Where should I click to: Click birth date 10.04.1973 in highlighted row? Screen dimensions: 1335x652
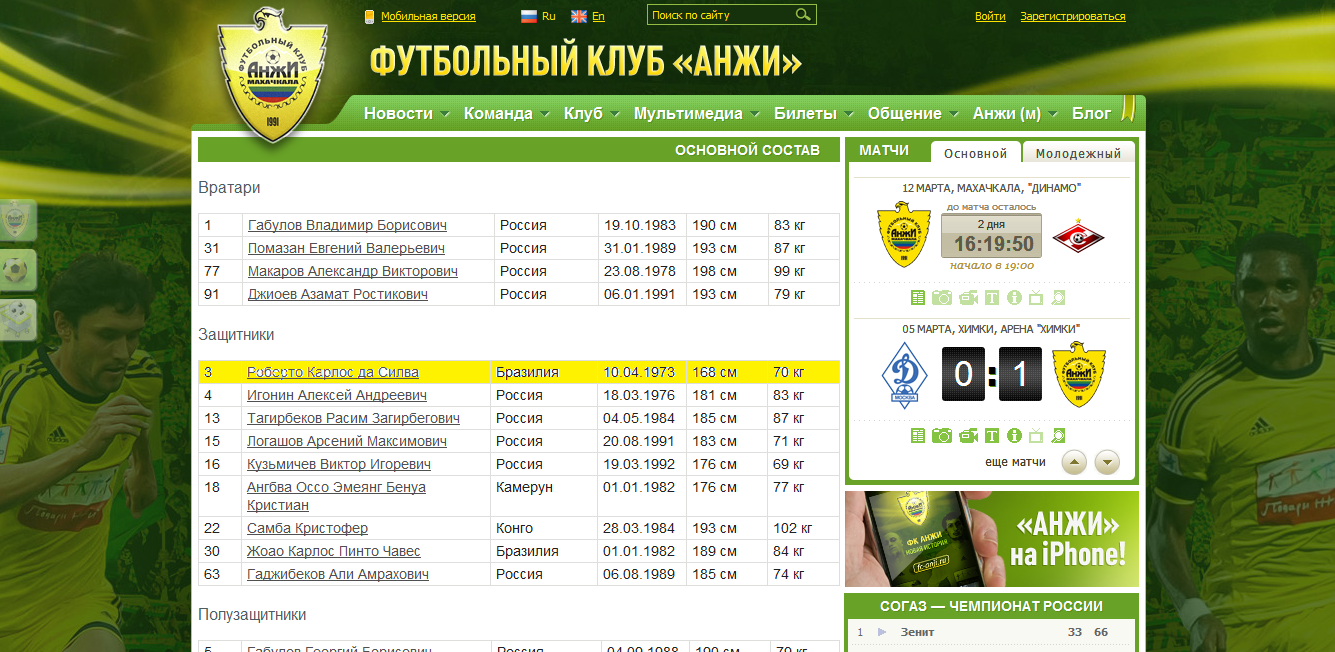(639, 372)
